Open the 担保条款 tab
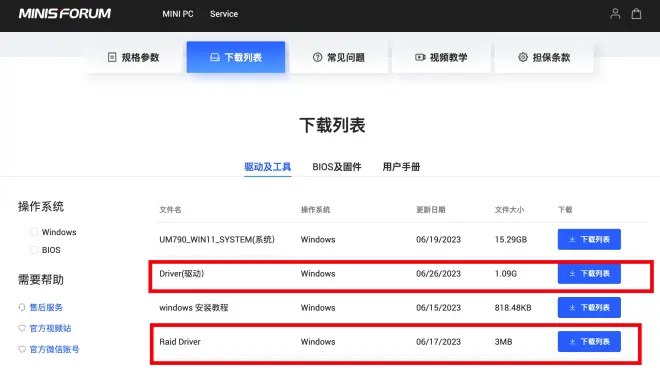The image size is (660, 378). point(544,57)
